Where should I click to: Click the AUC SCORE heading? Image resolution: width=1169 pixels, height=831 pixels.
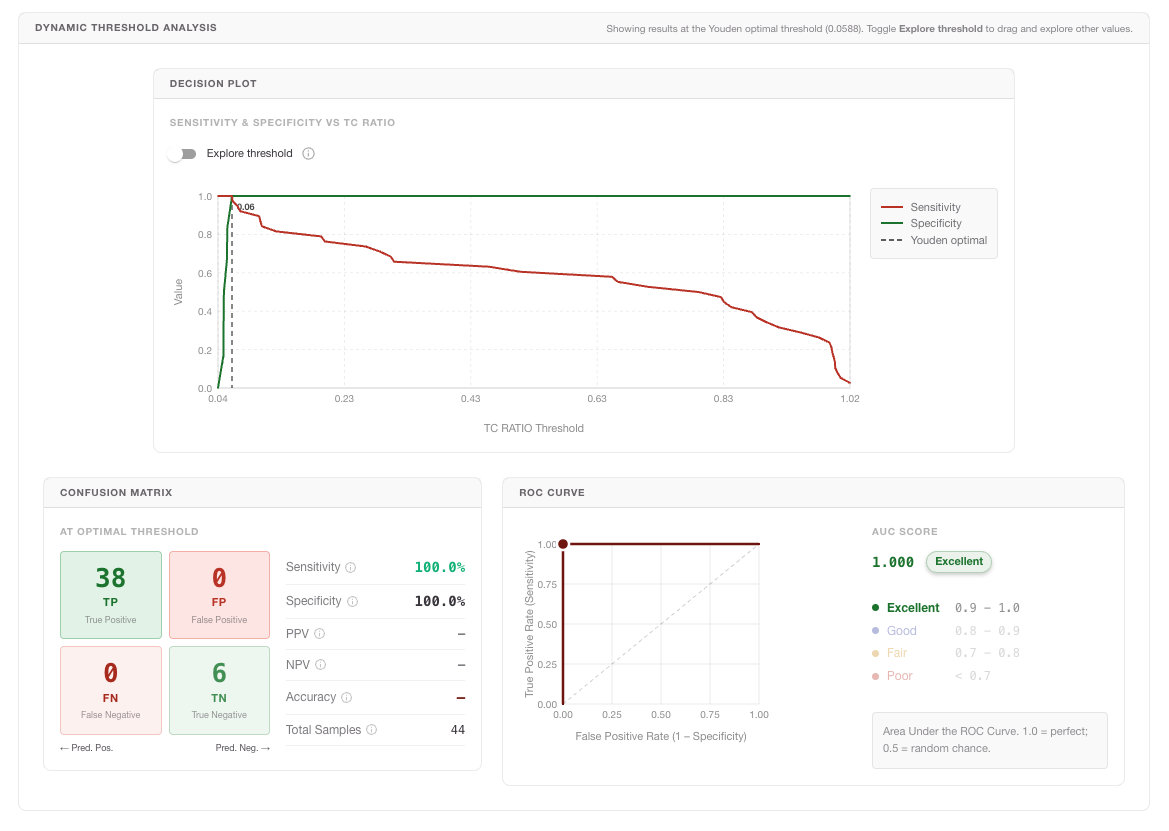[904, 532]
